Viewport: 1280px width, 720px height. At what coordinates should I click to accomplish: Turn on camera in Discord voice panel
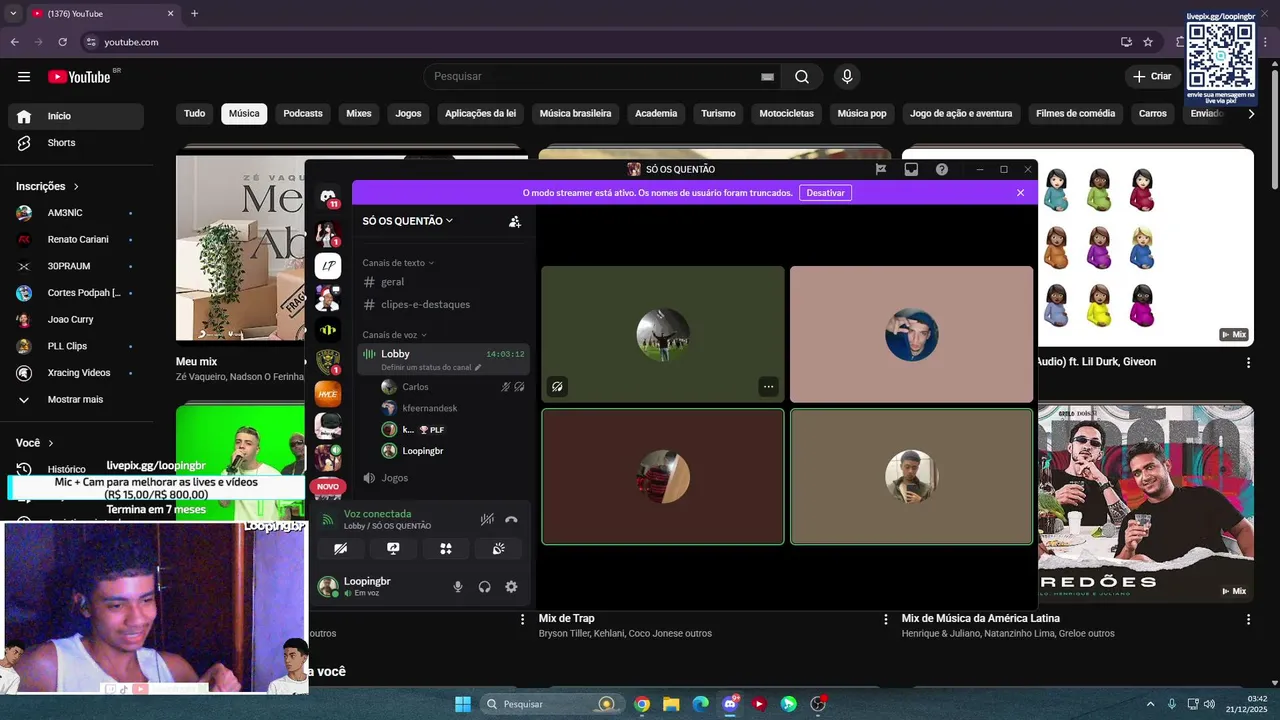(340, 548)
